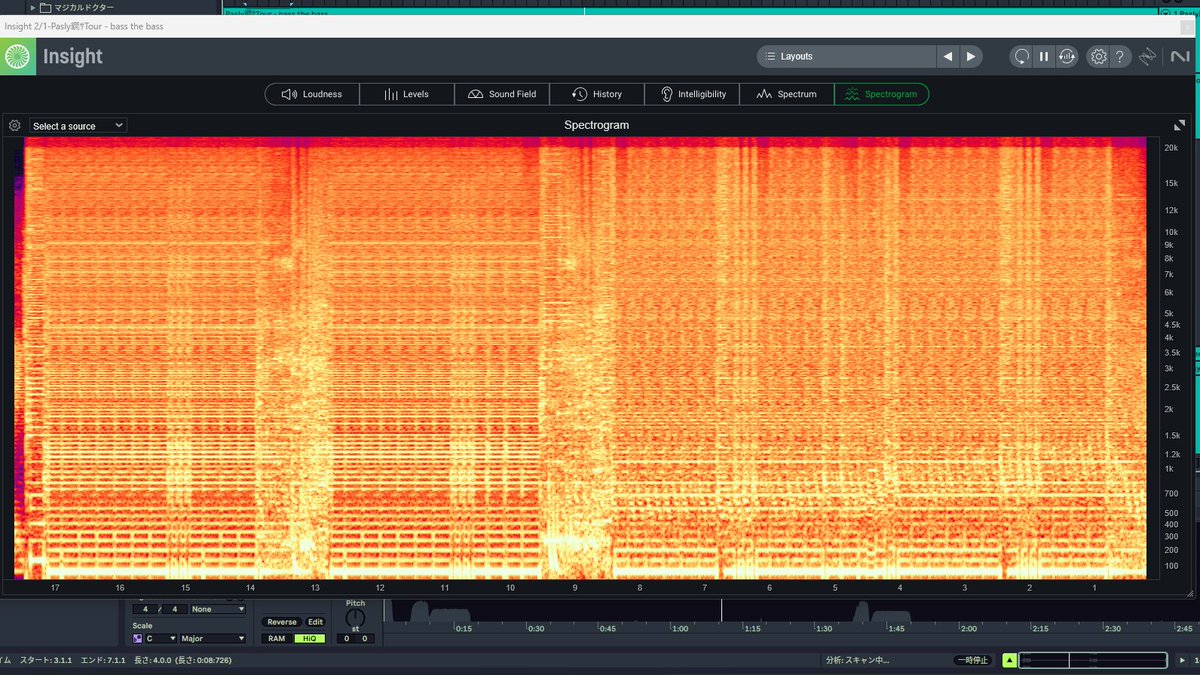Image resolution: width=1200 pixels, height=675 pixels.
Task: Click the 1:00 mark on sample ruler
Action: click(680, 628)
